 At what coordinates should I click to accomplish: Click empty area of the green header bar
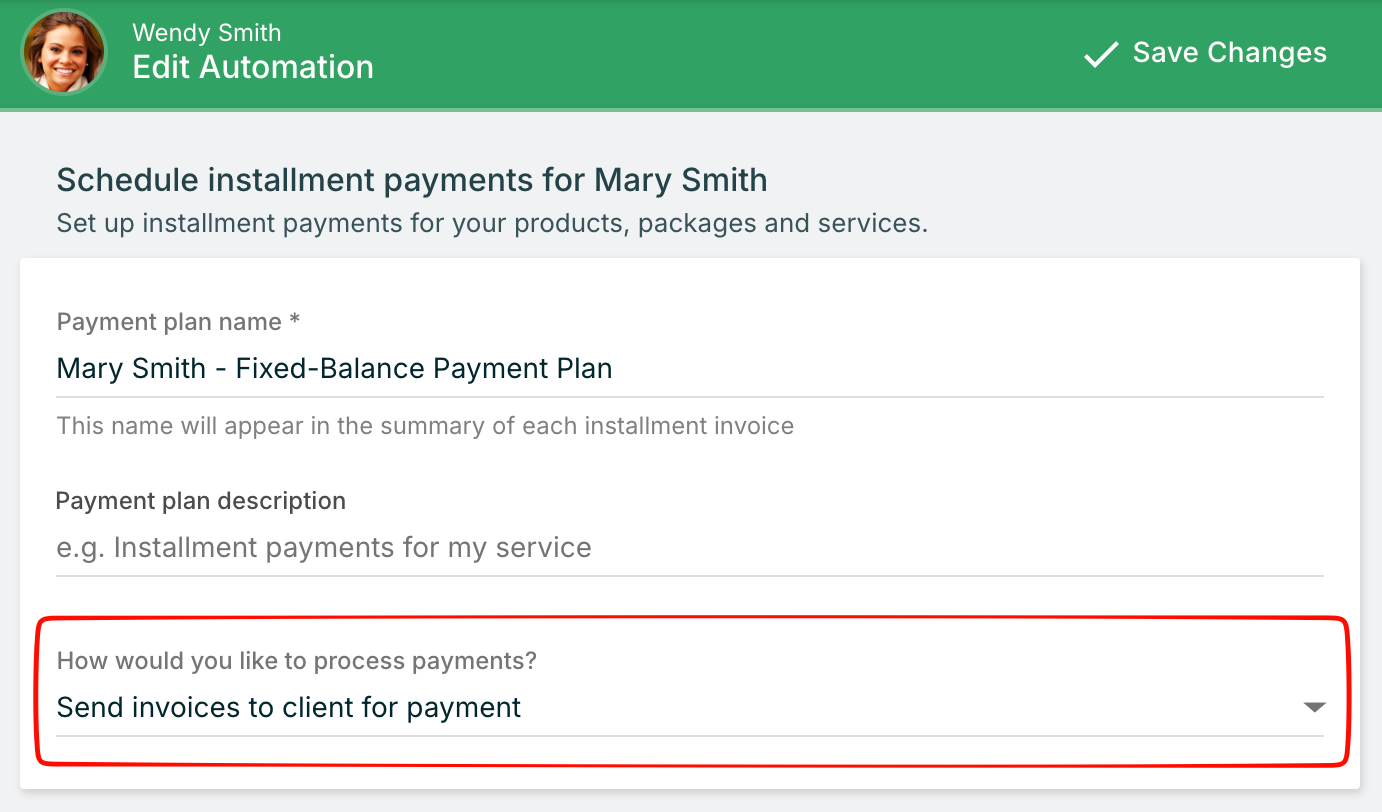[700, 54]
